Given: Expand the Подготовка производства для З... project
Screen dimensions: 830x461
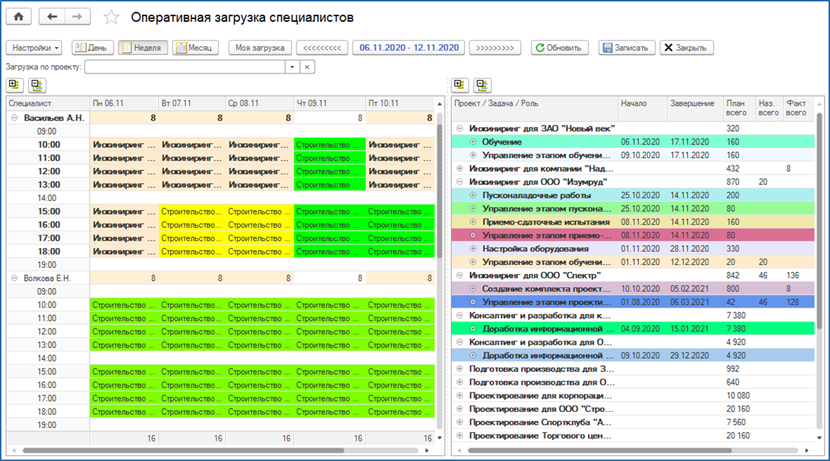Looking at the screenshot, I should coord(459,369).
